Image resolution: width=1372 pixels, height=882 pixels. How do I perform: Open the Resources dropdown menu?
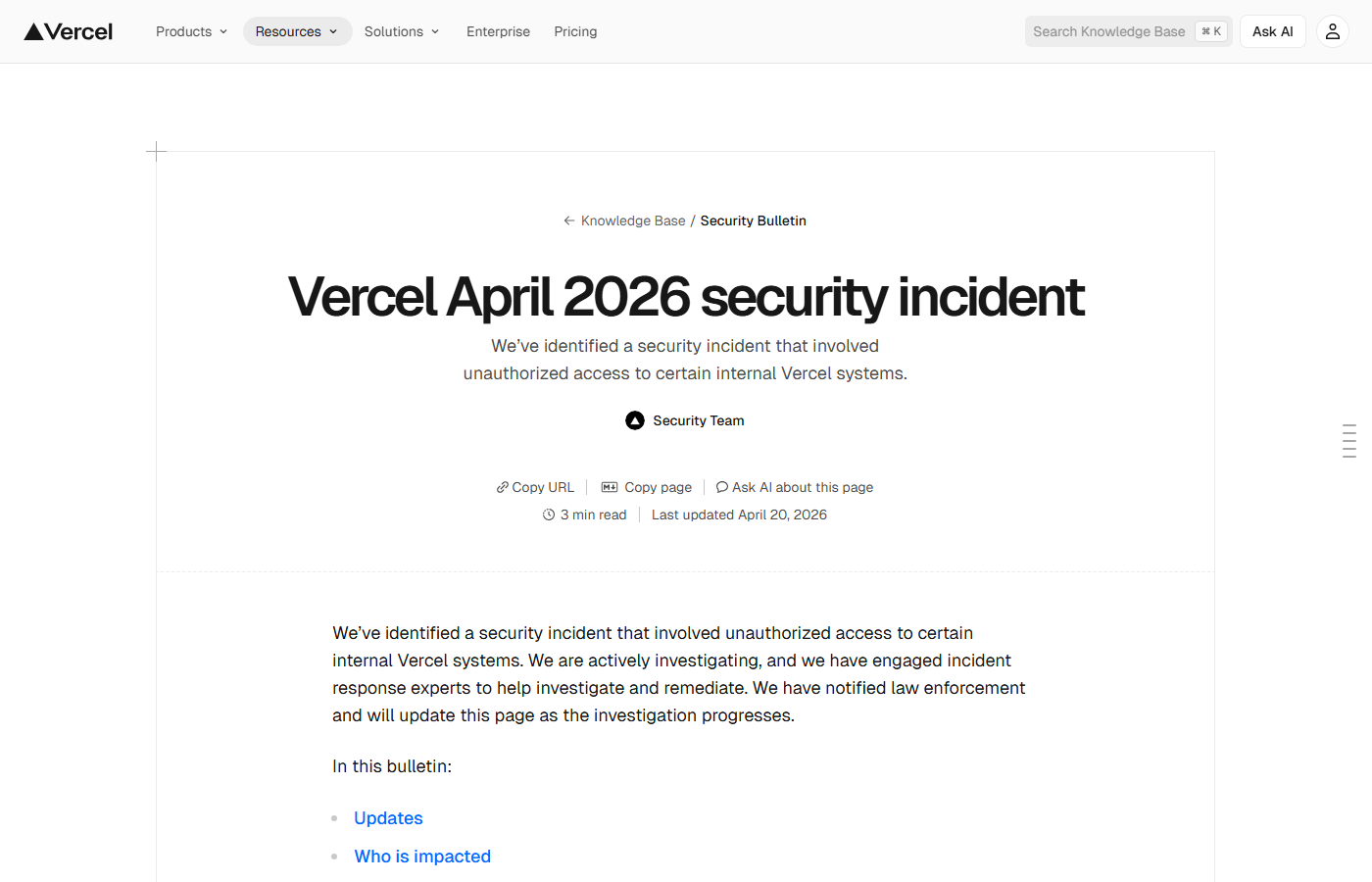(297, 30)
